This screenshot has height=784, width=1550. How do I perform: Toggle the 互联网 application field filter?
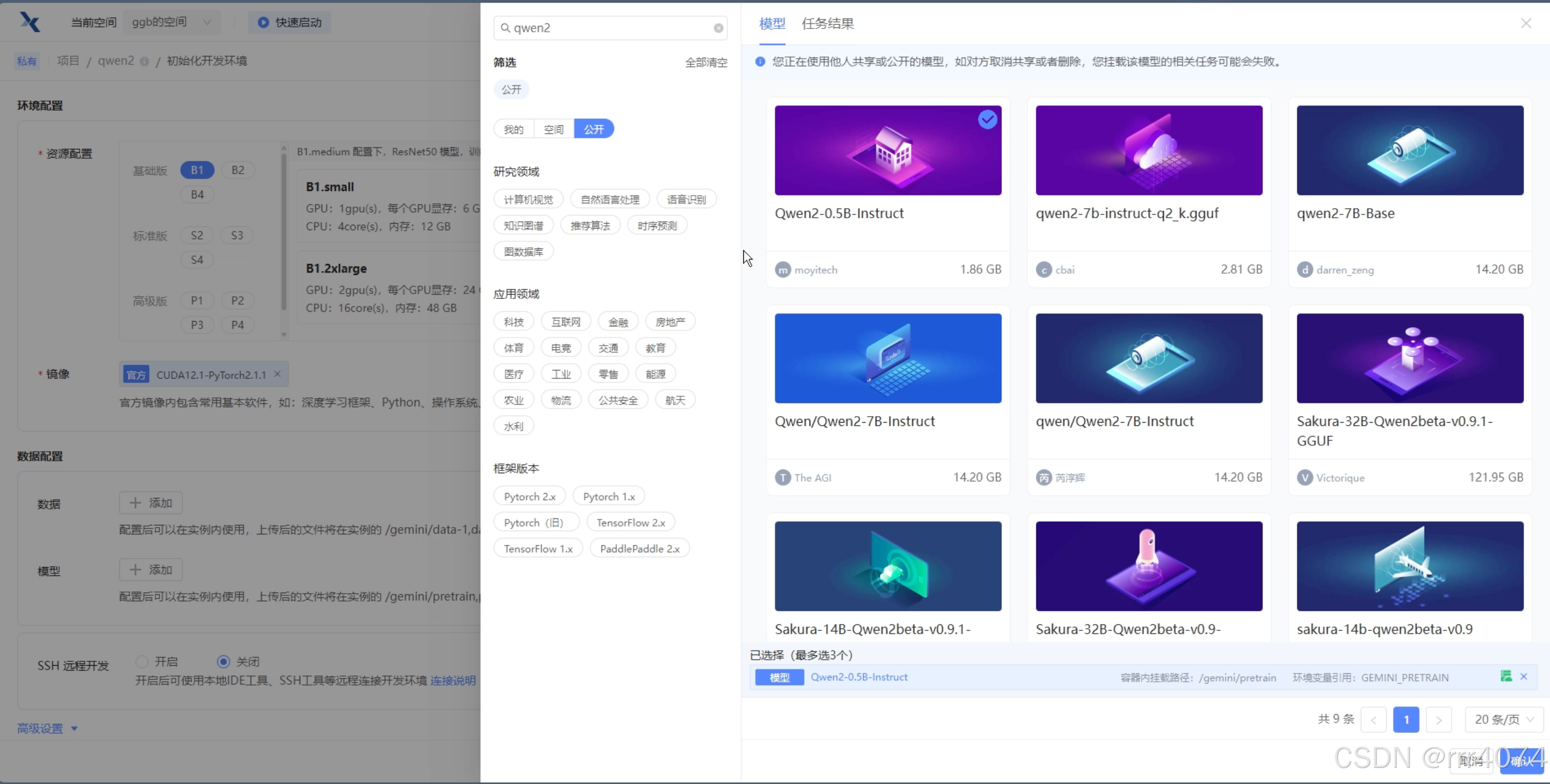tap(566, 322)
